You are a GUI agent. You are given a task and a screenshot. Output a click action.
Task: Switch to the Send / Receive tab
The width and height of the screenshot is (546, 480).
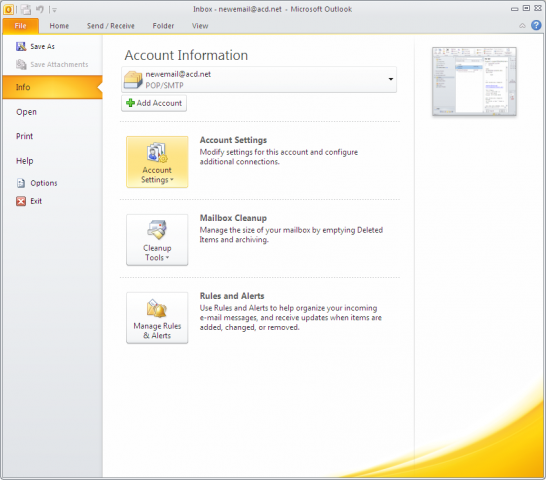pyautogui.click(x=110, y=26)
